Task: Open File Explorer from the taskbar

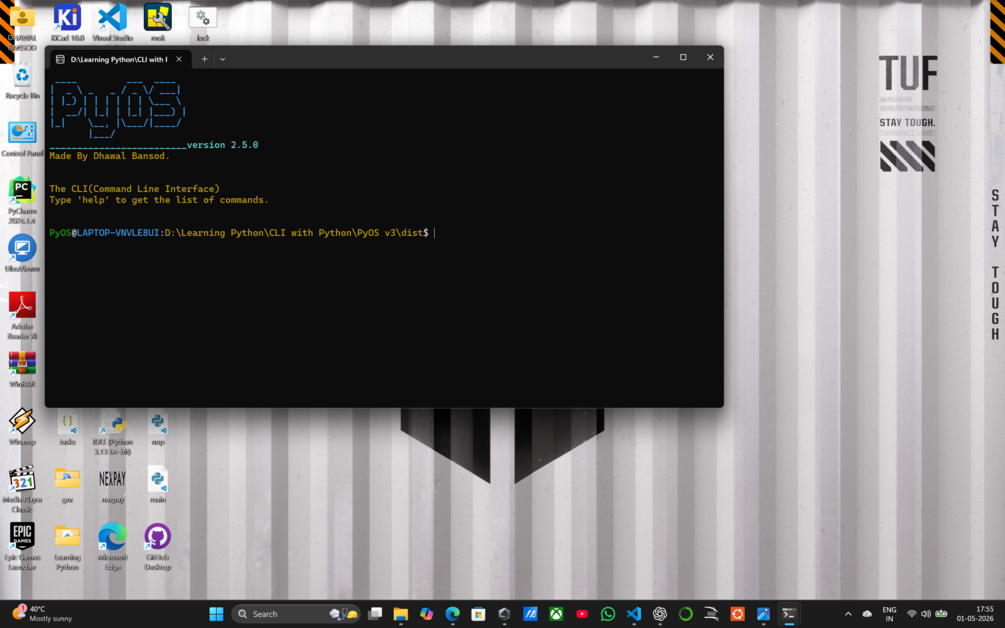Action: click(401, 614)
